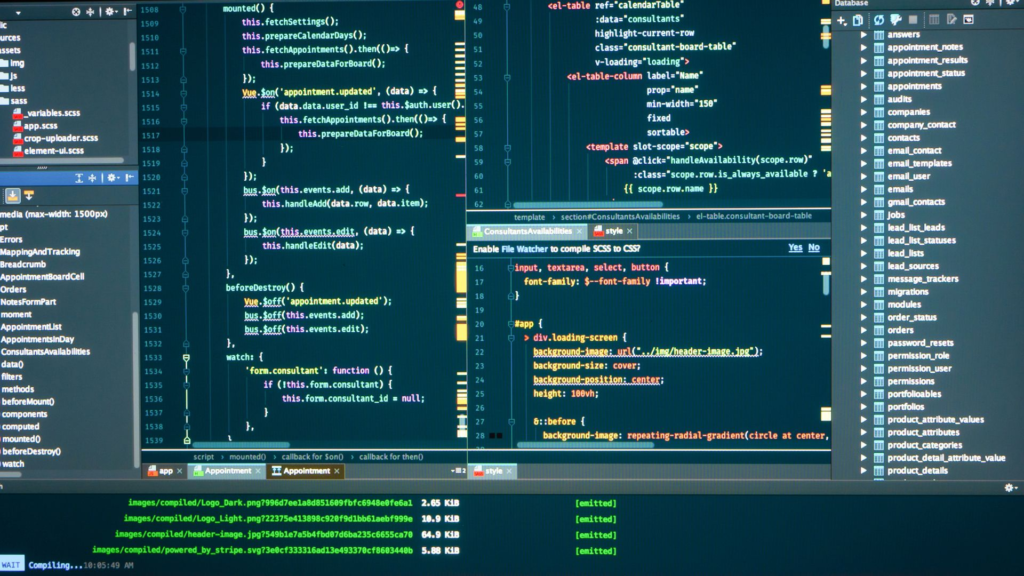The height and width of the screenshot is (576, 1024).
Task: Click the duplicate data source icon
Action: click(859, 18)
